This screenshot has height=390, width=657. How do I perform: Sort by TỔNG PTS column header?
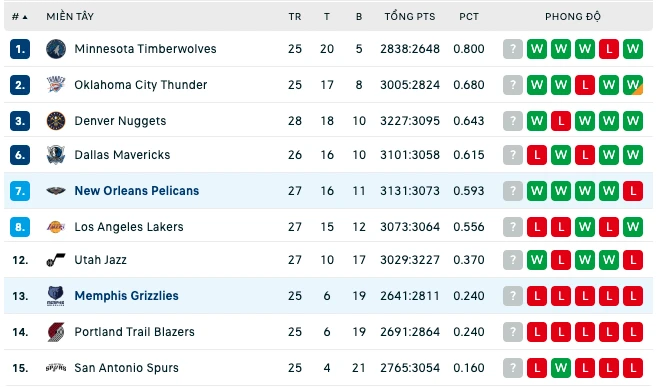(410, 17)
